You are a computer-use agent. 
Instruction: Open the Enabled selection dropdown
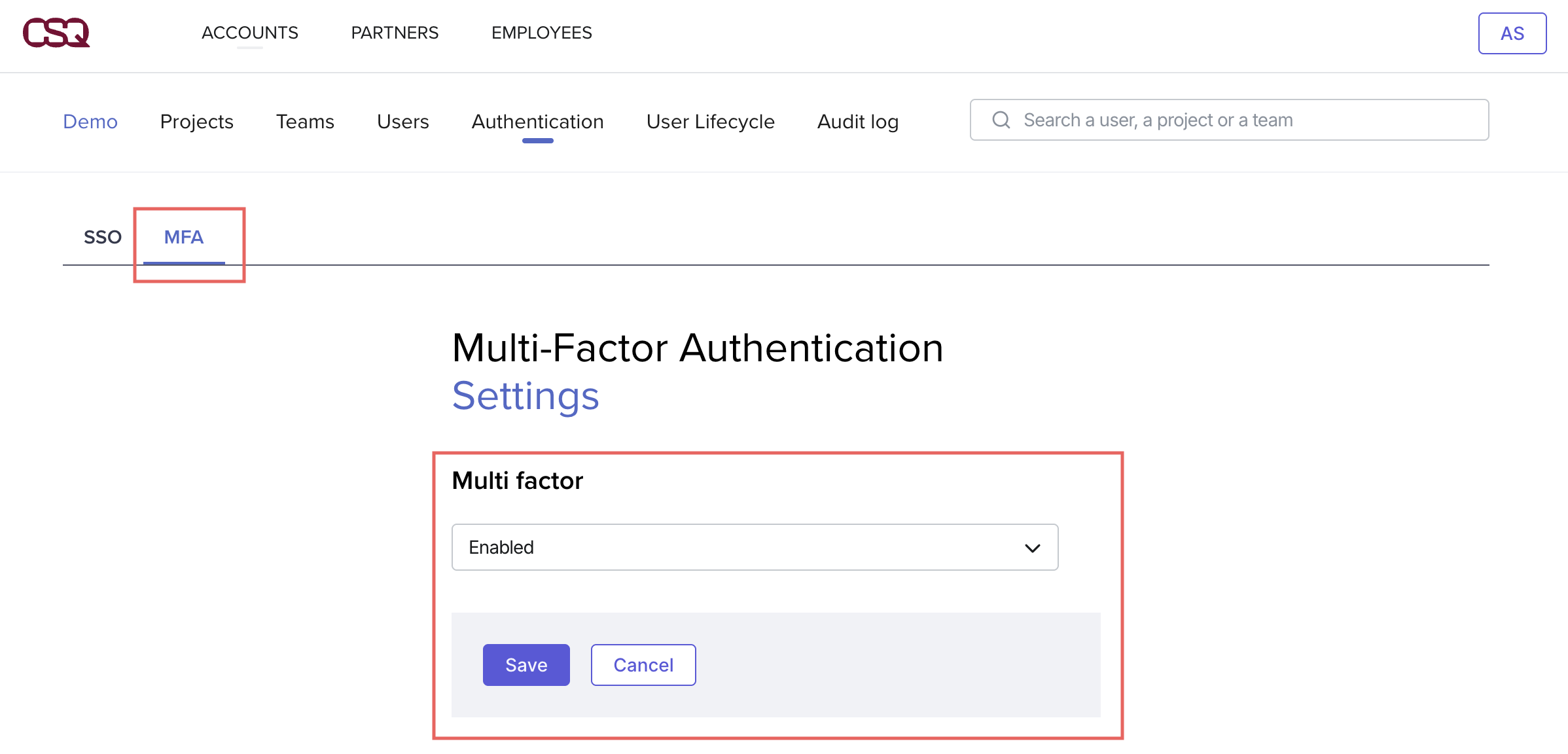[x=754, y=547]
